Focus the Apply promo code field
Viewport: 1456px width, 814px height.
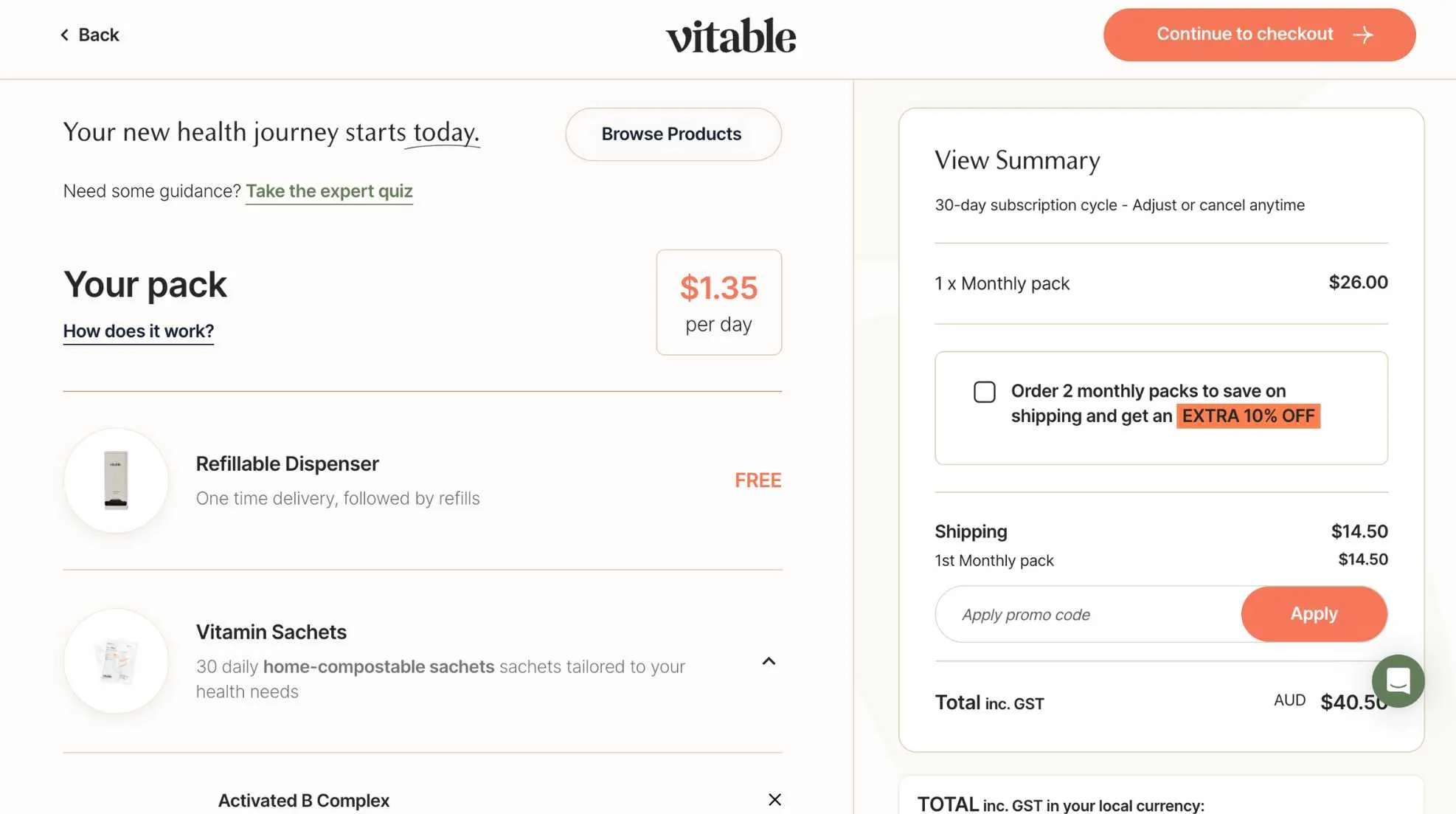pos(1089,614)
